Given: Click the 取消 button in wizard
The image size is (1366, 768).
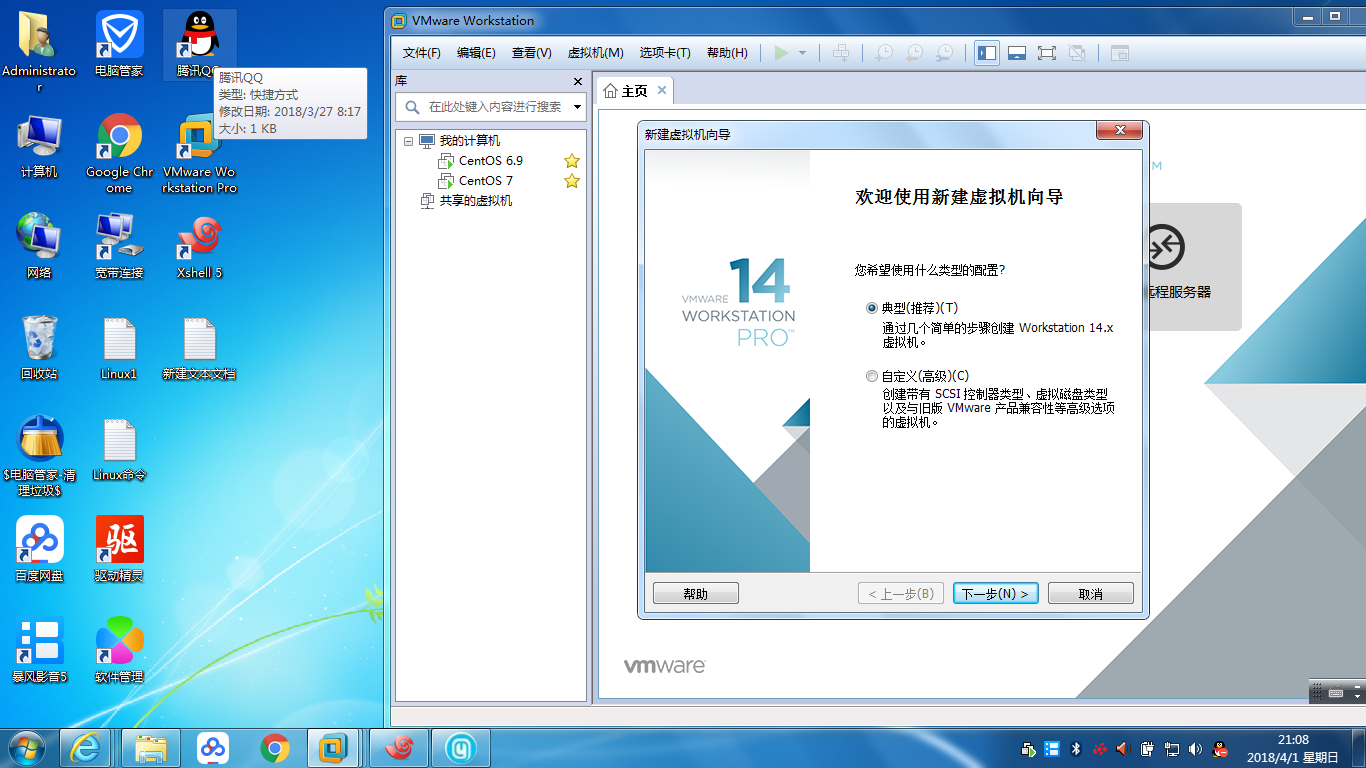Looking at the screenshot, I should click(1091, 593).
